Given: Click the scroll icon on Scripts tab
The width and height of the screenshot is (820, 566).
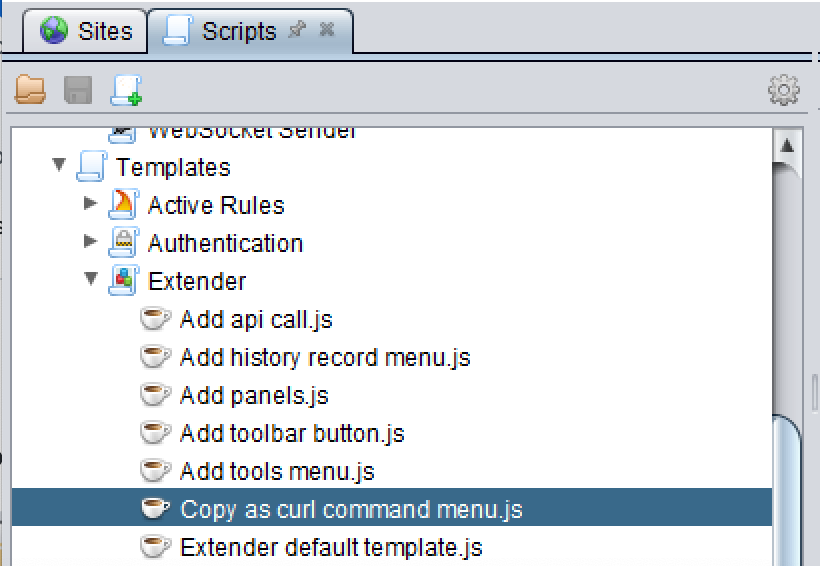Looking at the screenshot, I should [x=177, y=30].
